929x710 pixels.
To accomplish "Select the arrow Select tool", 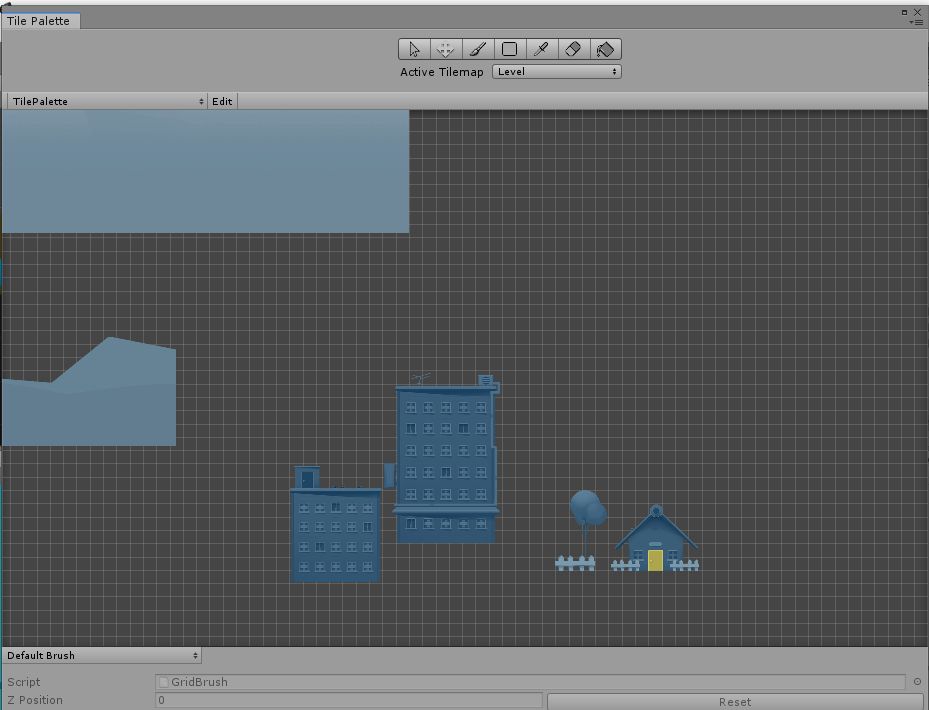I will [414, 49].
